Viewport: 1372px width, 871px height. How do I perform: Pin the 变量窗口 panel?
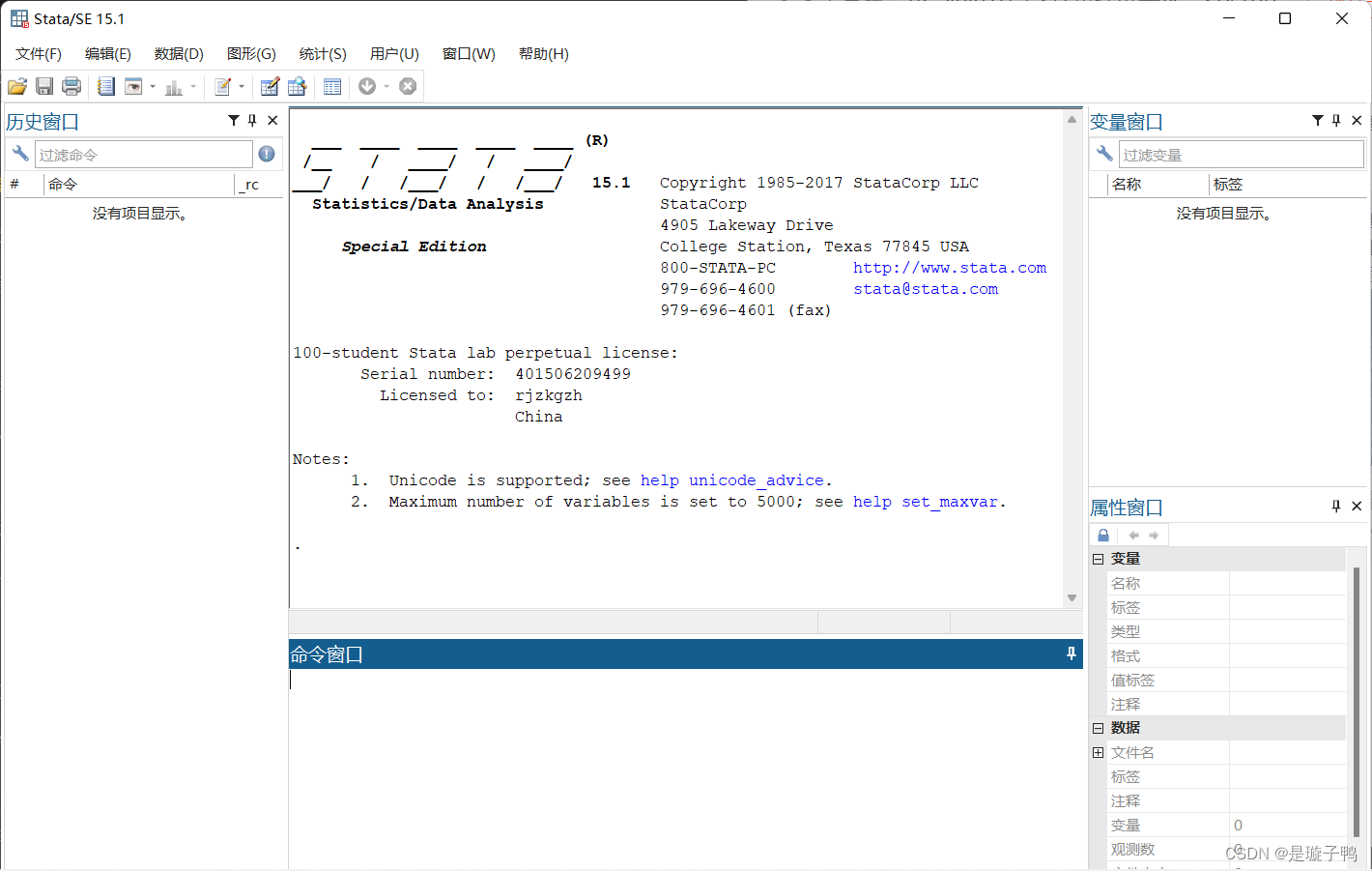point(1336,121)
